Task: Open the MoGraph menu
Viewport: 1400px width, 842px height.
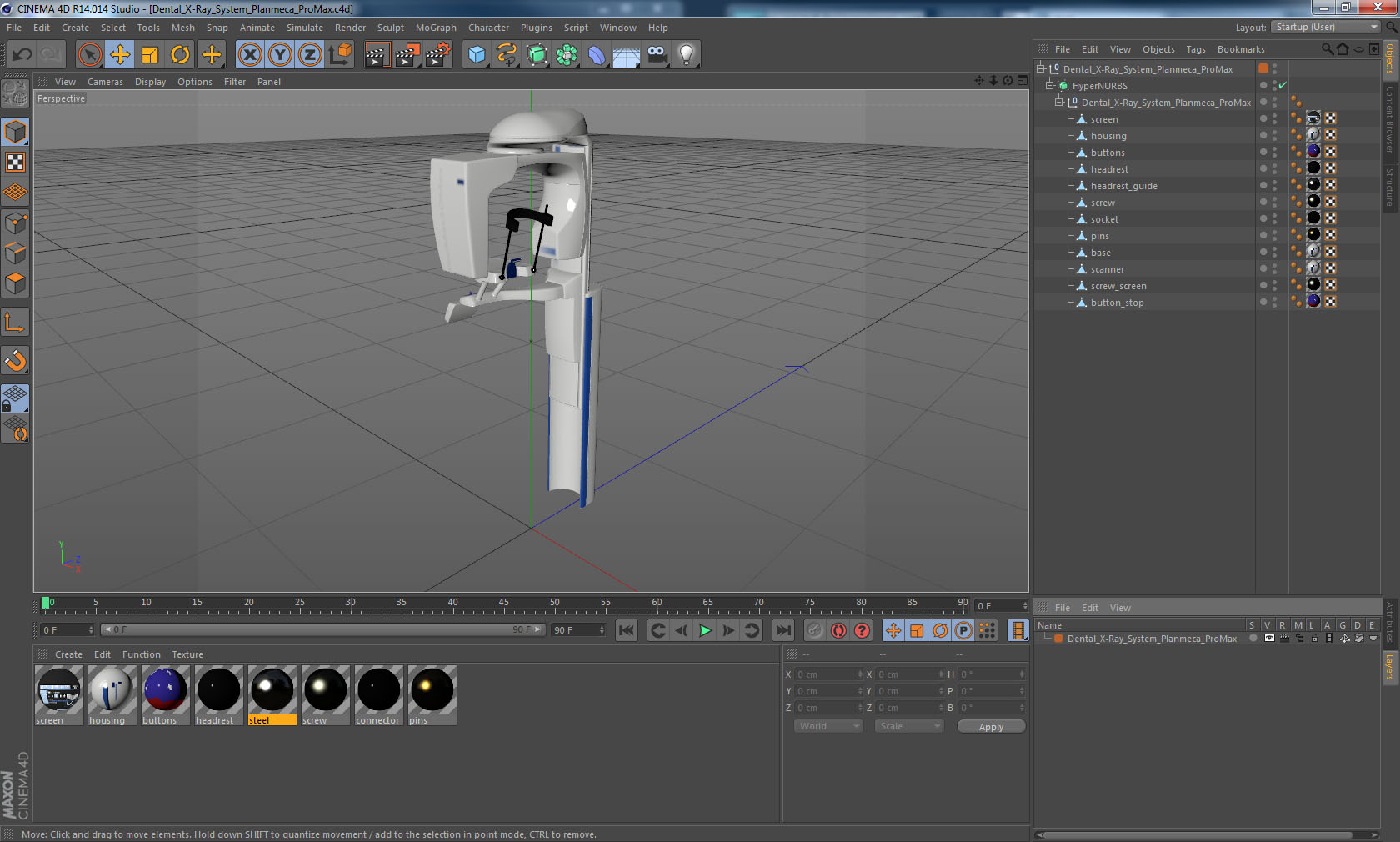Action: 436,28
